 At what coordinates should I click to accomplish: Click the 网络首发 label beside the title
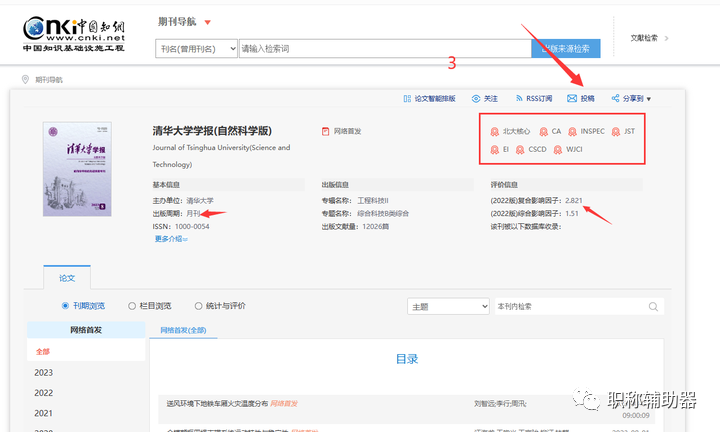(348, 131)
